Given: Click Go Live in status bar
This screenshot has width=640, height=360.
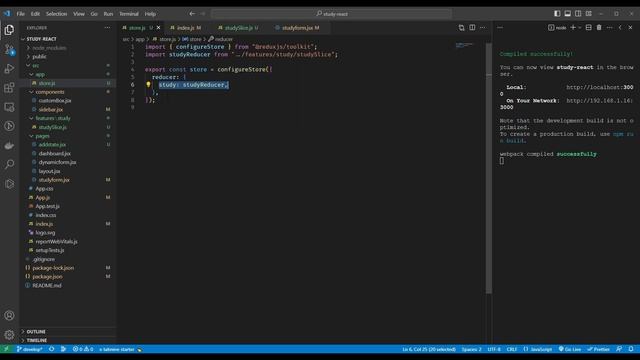Looking at the screenshot, I should point(570,349).
